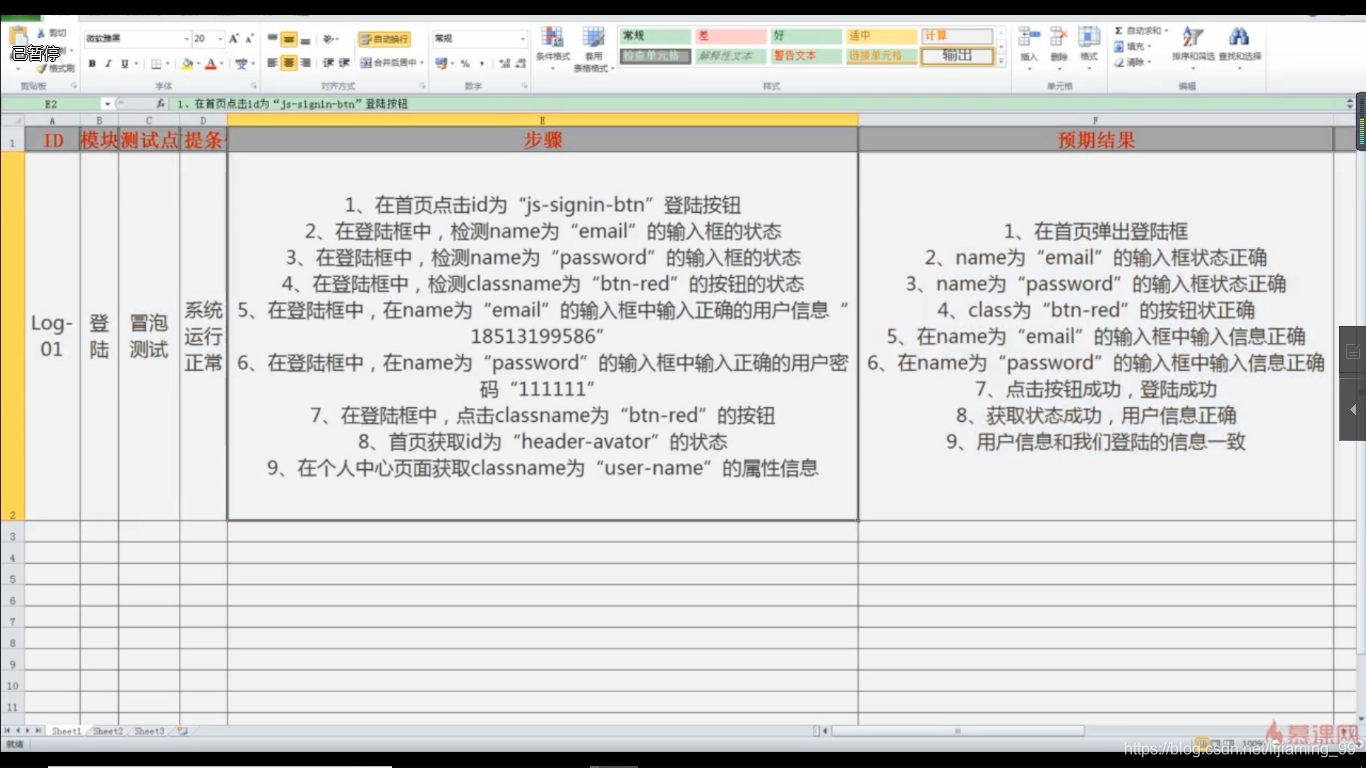Toggle bottom vertical alignment
Screen dimensions: 1366x768
(x=305, y=39)
